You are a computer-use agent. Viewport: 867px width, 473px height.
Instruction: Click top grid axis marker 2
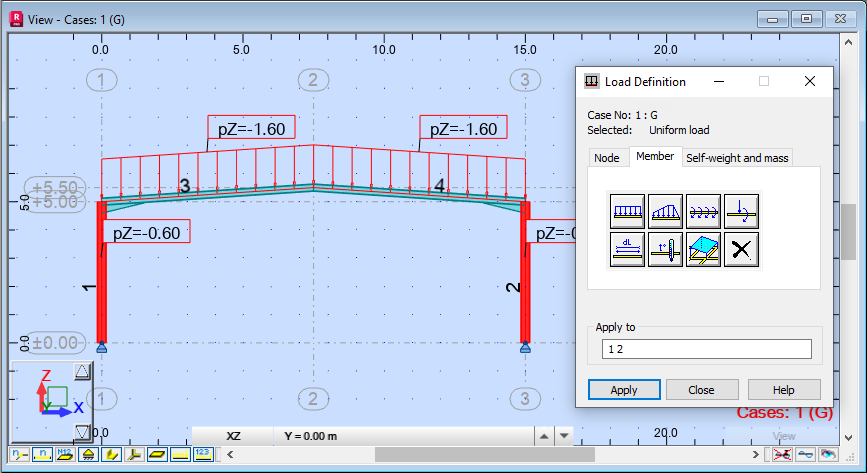point(314,80)
